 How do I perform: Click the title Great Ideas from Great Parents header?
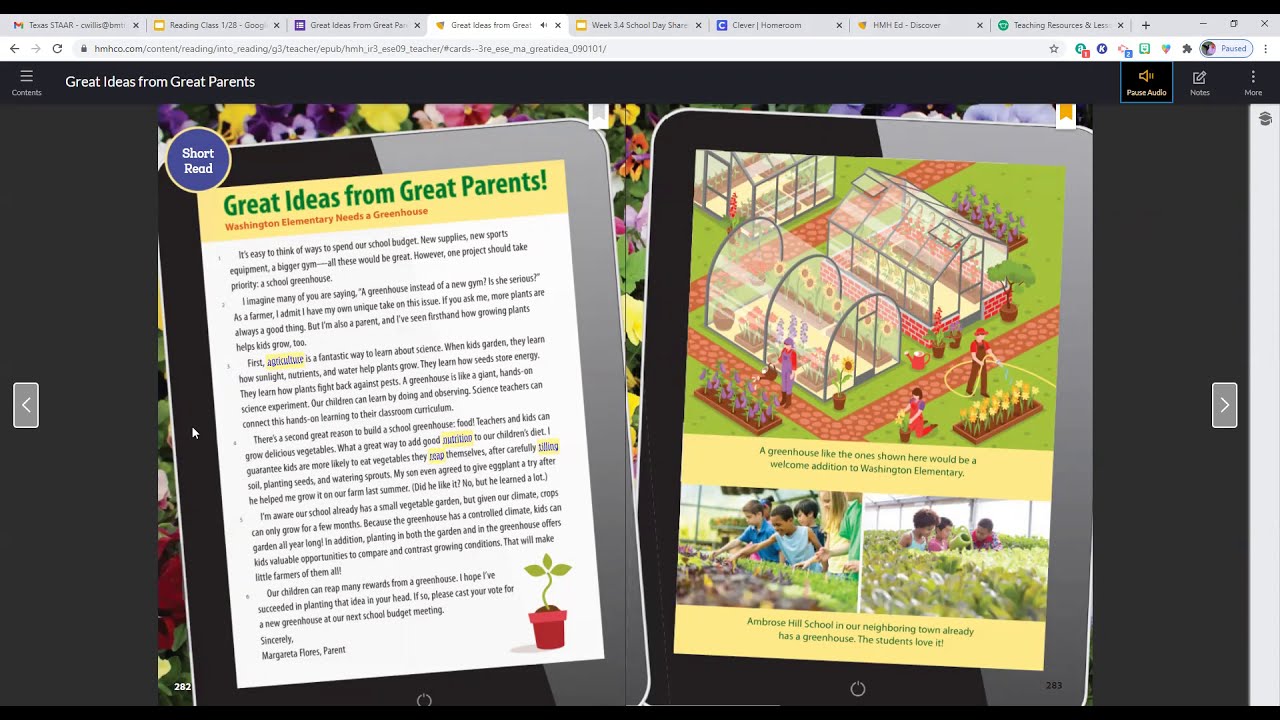(x=160, y=82)
